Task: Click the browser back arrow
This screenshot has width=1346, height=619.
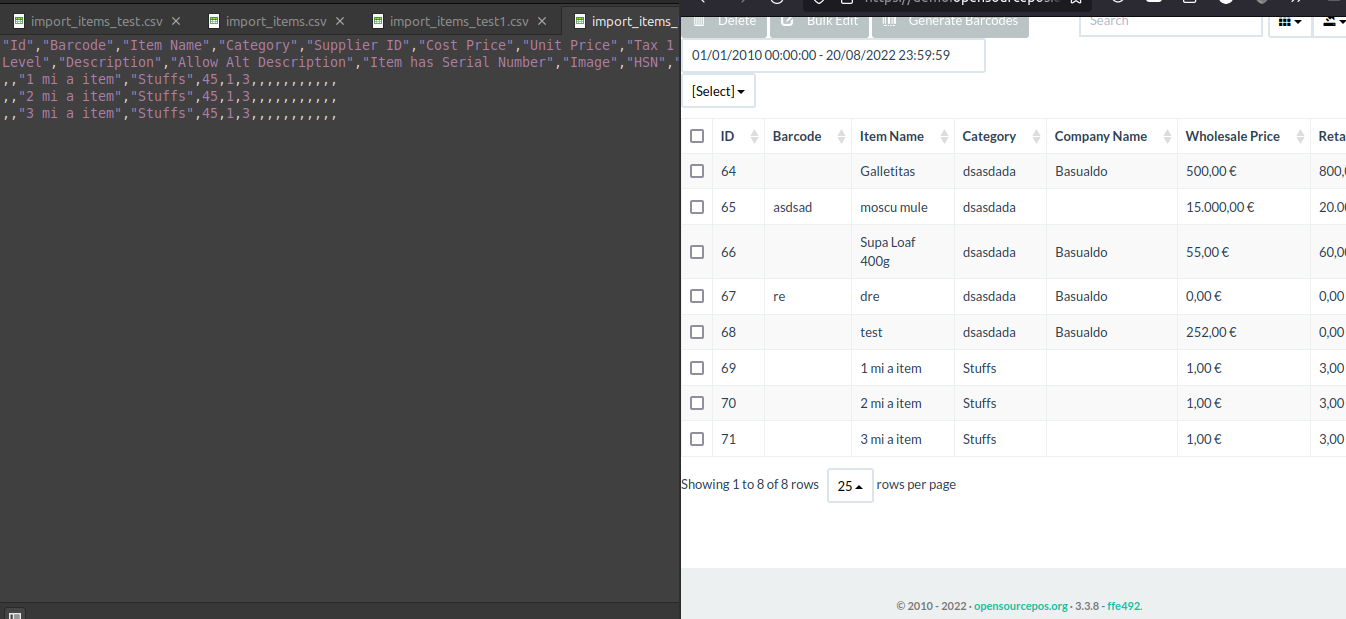Action: (705, 3)
